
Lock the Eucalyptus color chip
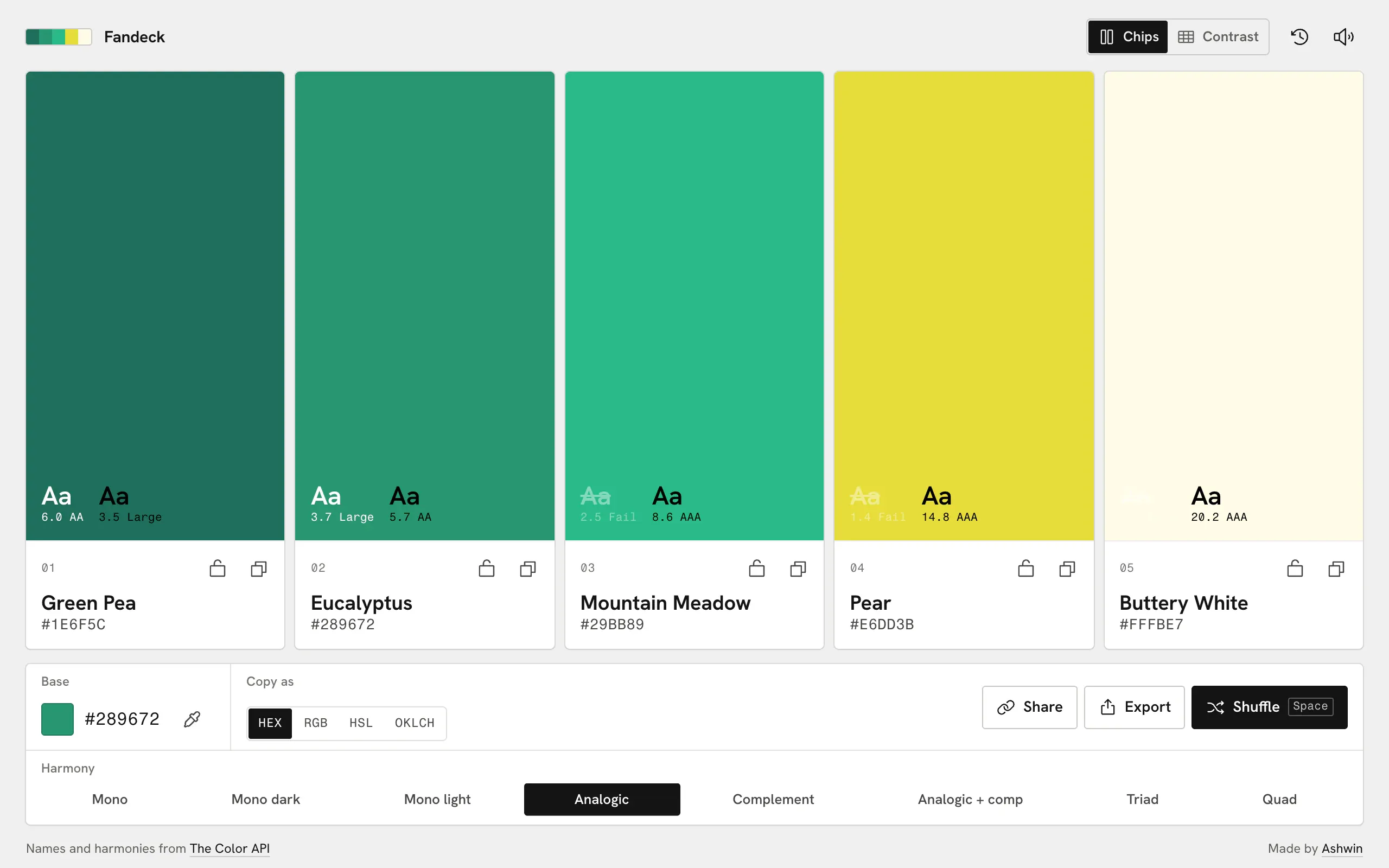pyautogui.click(x=487, y=569)
